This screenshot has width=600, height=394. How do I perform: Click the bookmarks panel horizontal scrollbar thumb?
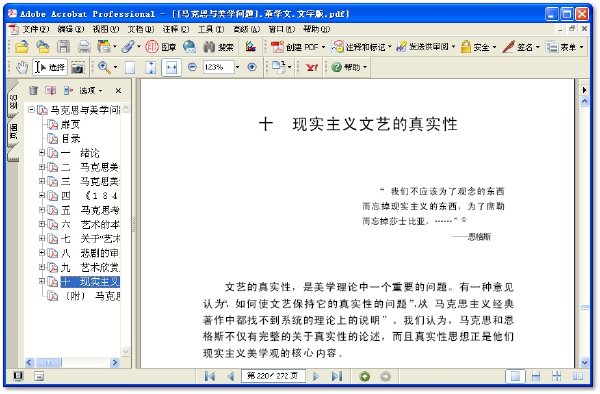click(x=49, y=362)
